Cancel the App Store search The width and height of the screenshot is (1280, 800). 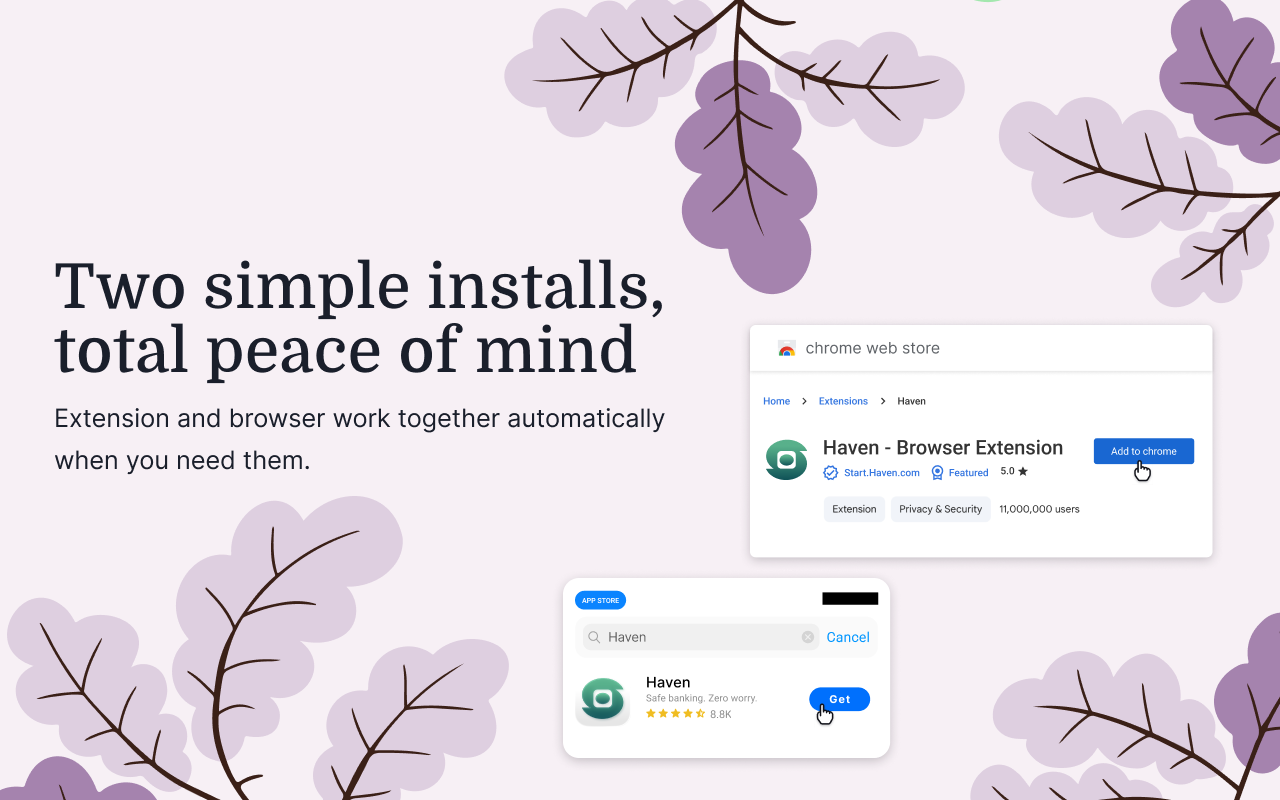(x=848, y=637)
